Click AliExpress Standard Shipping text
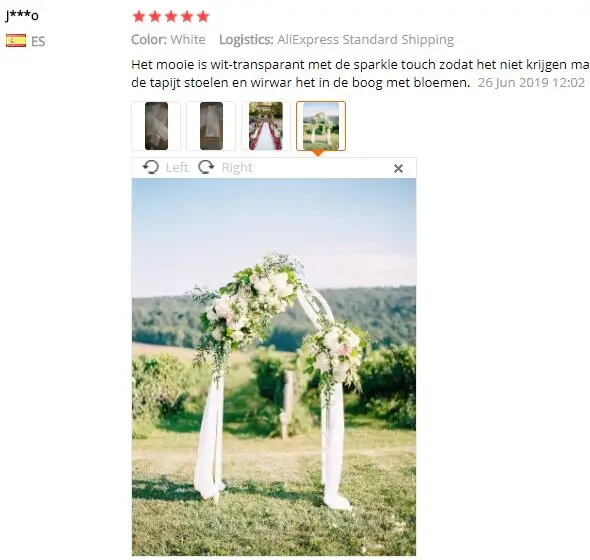The height and width of the screenshot is (560, 590). click(366, 40)
